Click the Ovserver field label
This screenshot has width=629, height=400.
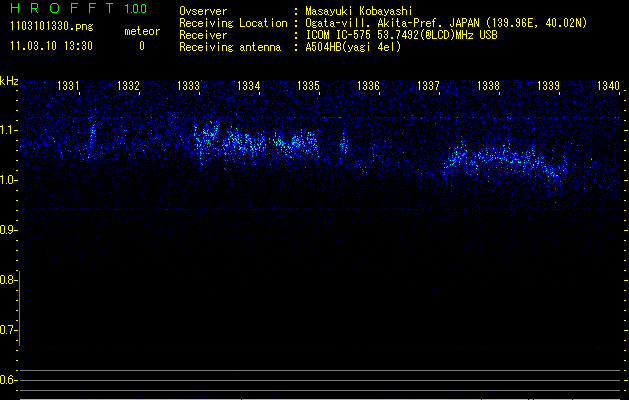pos(203,11)
